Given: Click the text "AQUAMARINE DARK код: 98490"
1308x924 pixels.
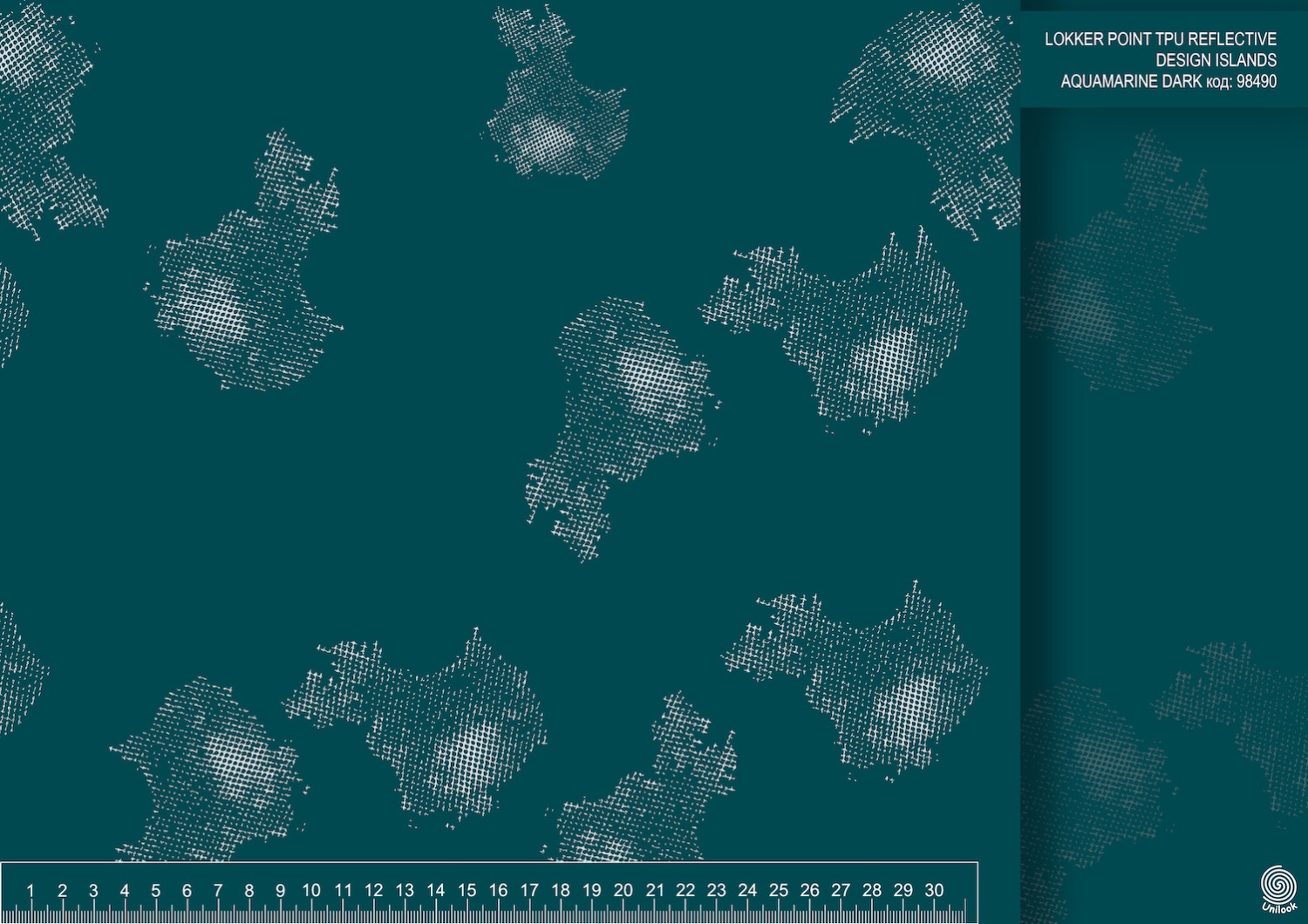Looking at the screenshot, I should coord(1168,81).
